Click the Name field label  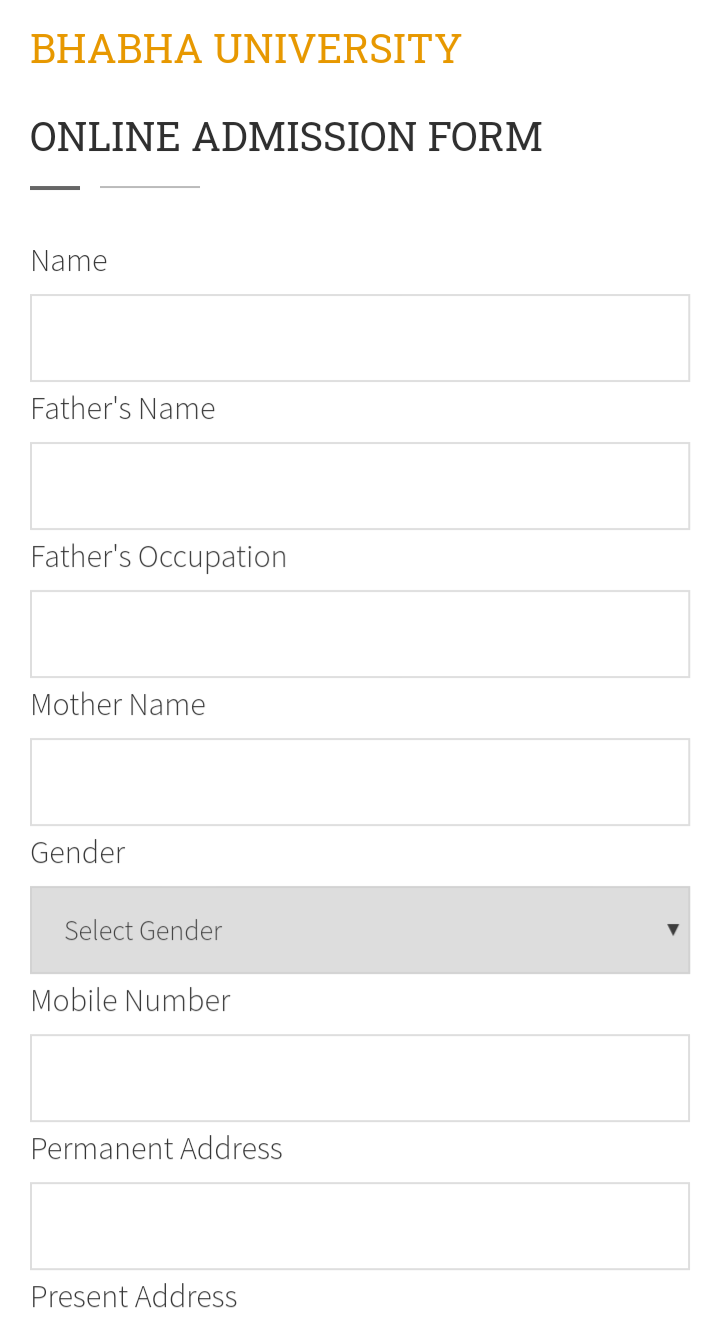tap(68, 260)
